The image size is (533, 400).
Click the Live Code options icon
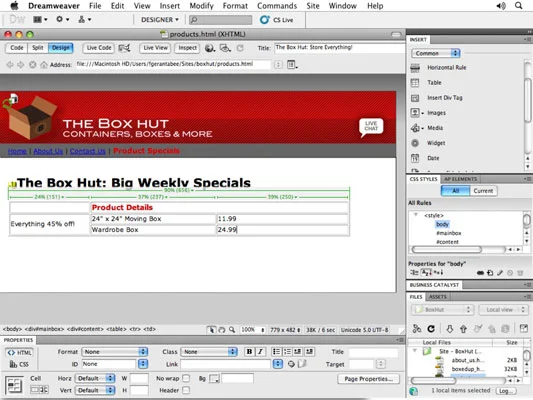coord(124,48)
